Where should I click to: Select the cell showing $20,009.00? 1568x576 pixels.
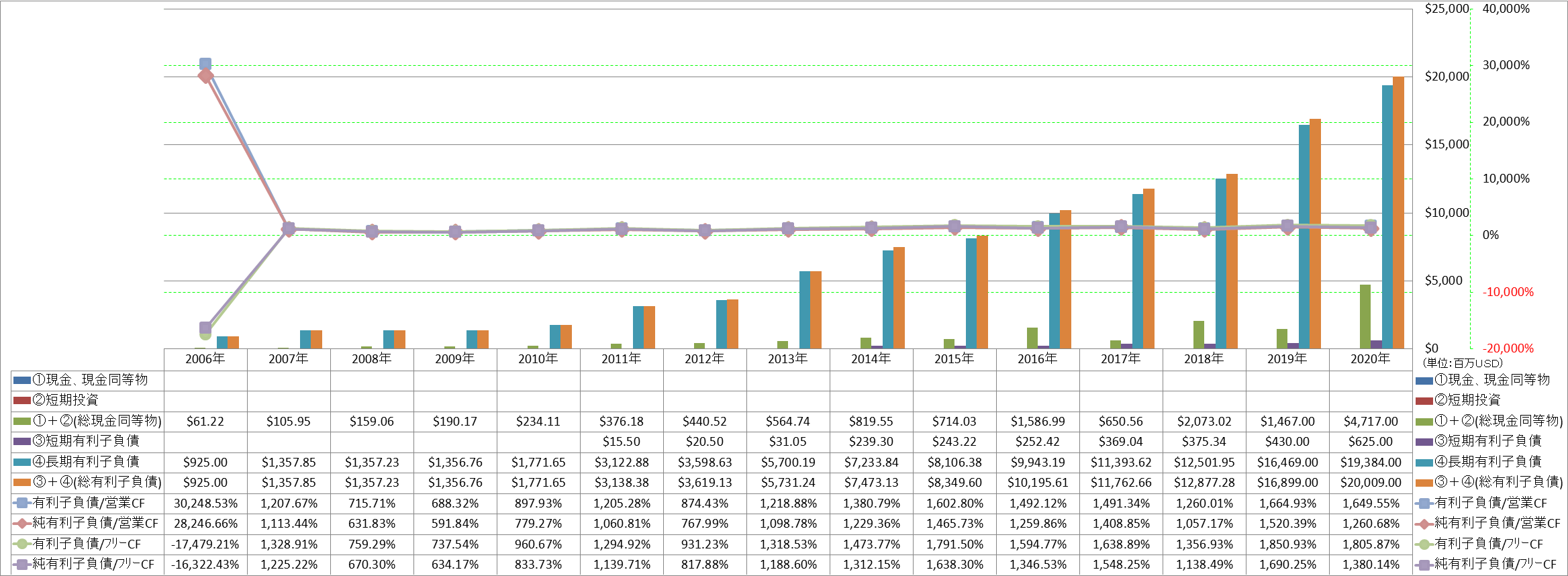point(1371,483)
